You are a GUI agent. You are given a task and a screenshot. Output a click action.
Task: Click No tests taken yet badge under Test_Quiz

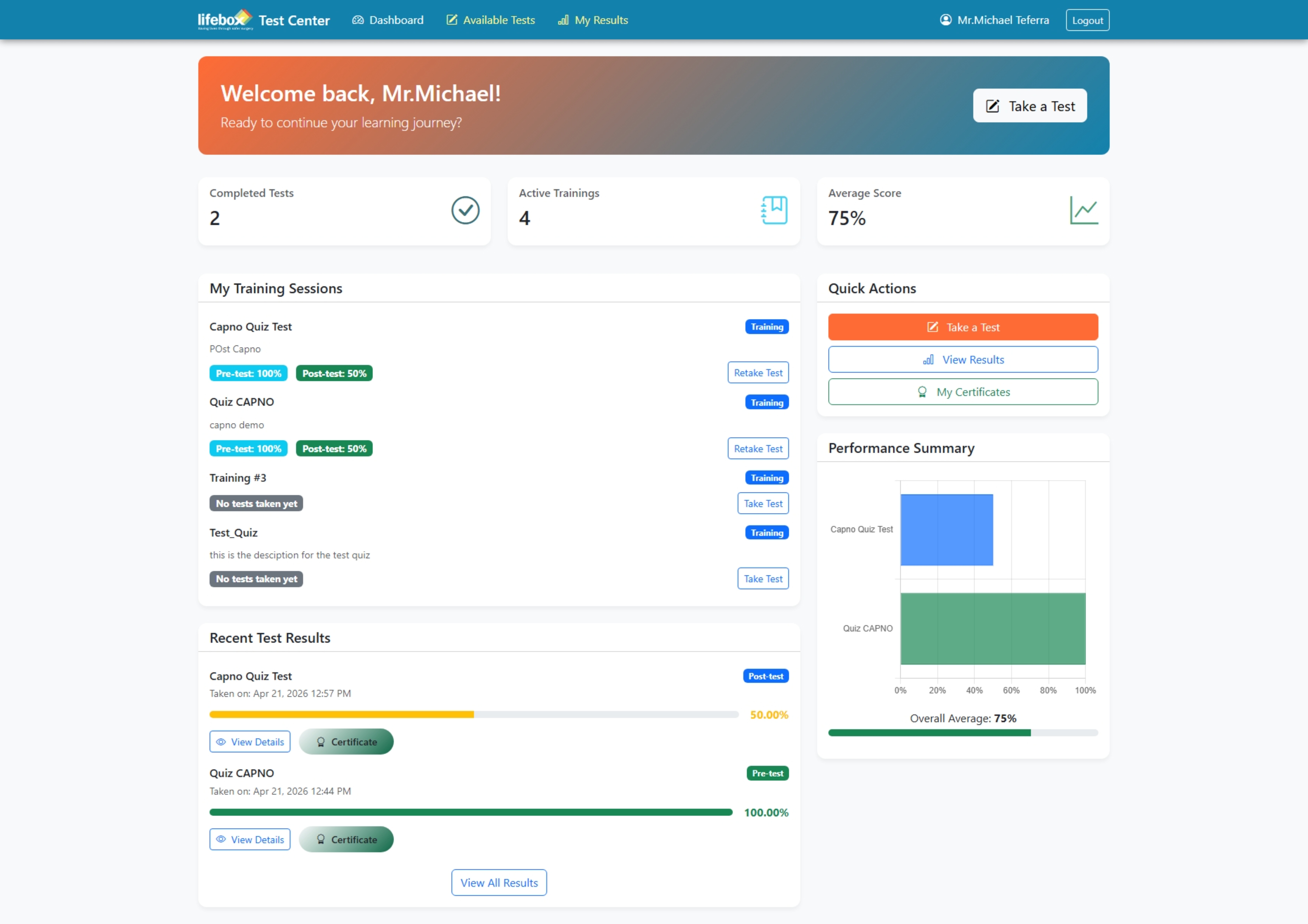[x=256, y=579]
